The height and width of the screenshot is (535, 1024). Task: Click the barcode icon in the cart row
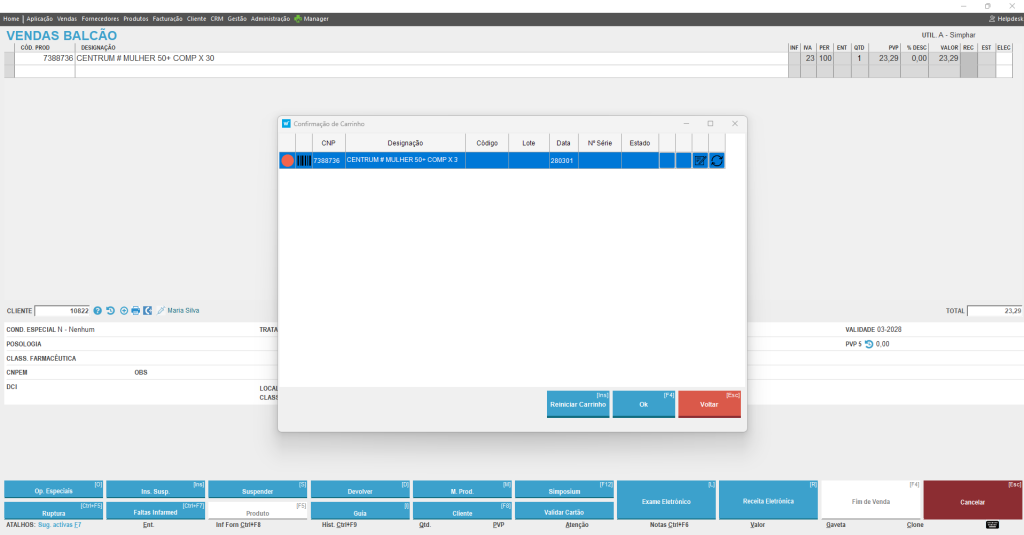[x=304, y=160]
